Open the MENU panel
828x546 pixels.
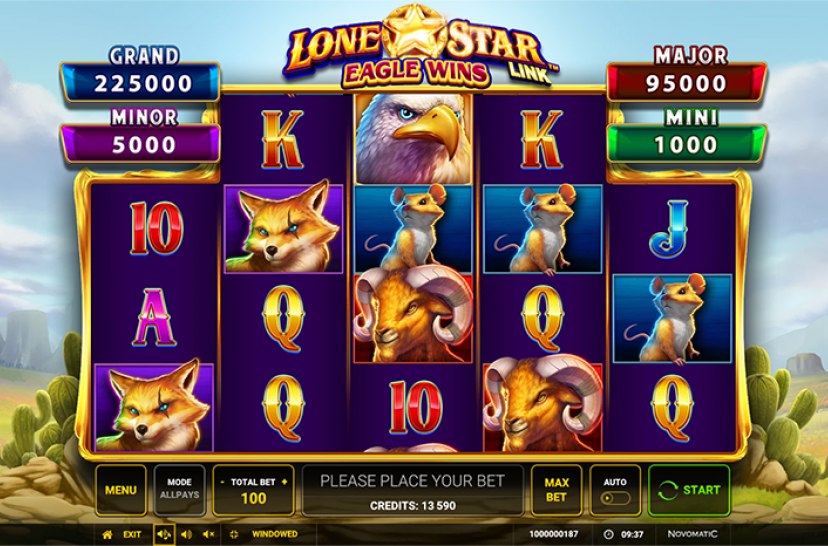(x=121, y=489)
